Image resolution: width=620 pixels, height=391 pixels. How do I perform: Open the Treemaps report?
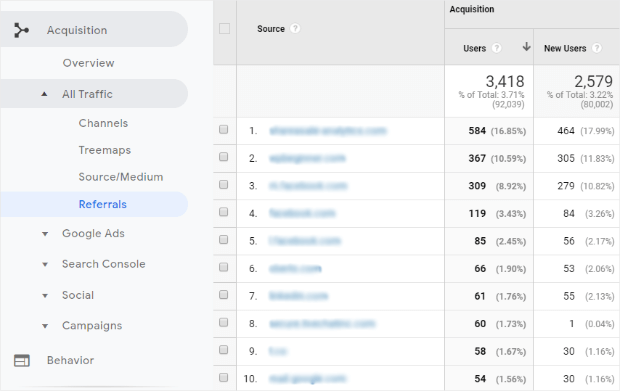click(x=104, y=150)
